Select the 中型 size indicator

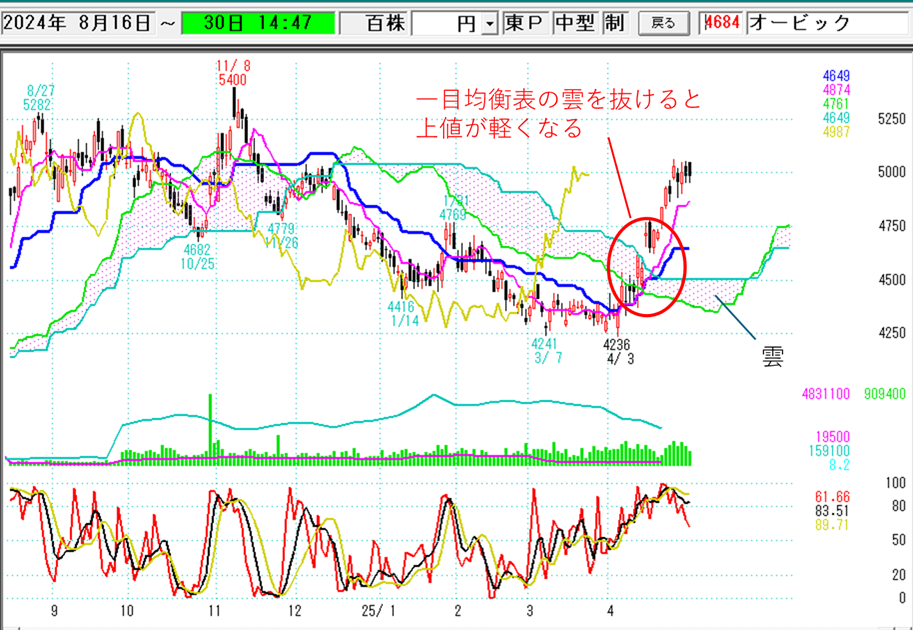pyautogui.click(x=576, y=23)
